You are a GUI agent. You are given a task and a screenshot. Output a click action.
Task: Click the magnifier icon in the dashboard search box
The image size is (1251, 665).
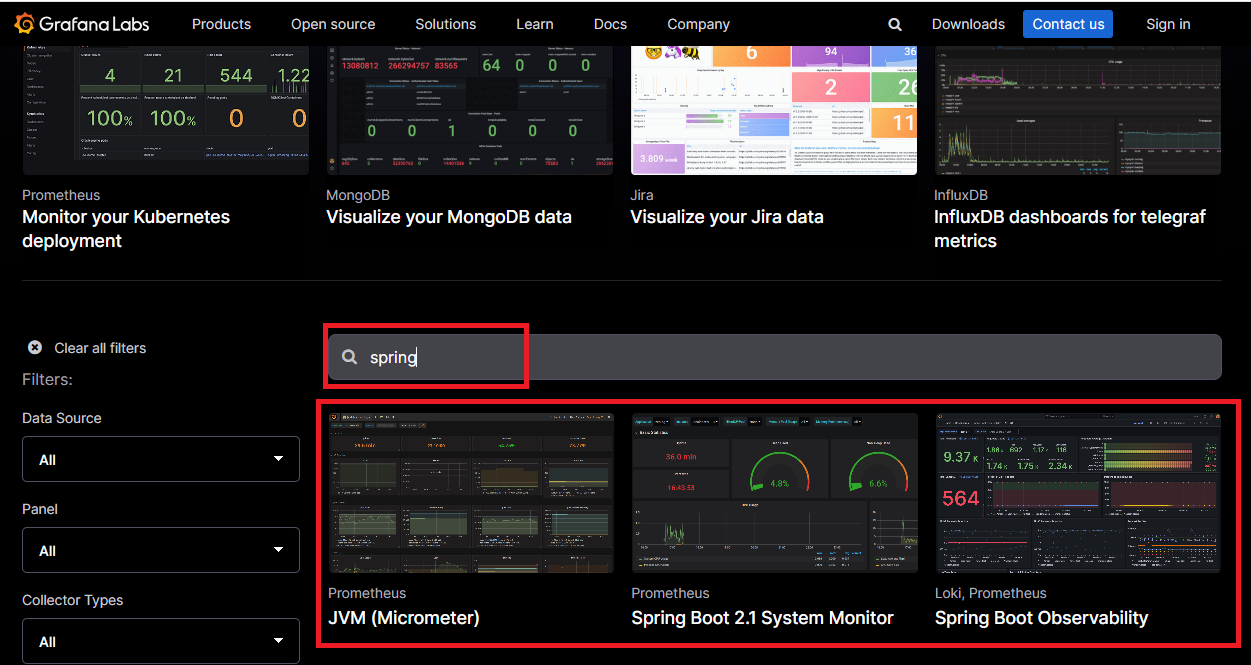coord(349,357)
